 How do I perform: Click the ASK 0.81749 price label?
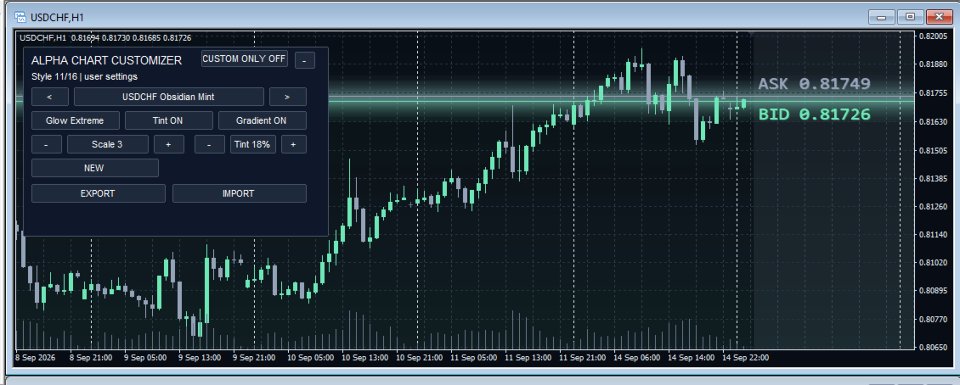tap(814, 84)
